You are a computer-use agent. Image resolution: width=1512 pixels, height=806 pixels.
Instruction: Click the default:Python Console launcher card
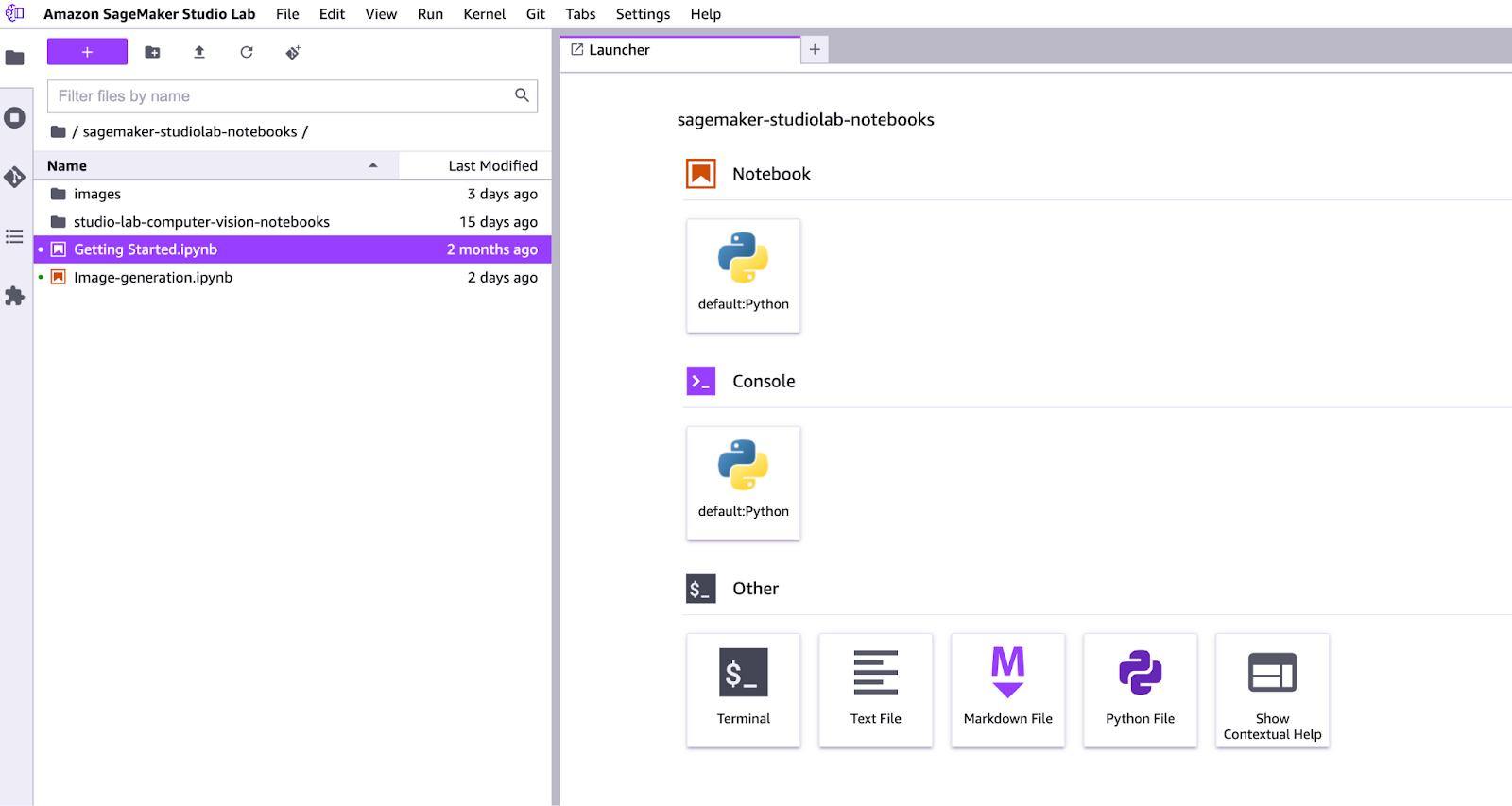click(x=744, y=483)
